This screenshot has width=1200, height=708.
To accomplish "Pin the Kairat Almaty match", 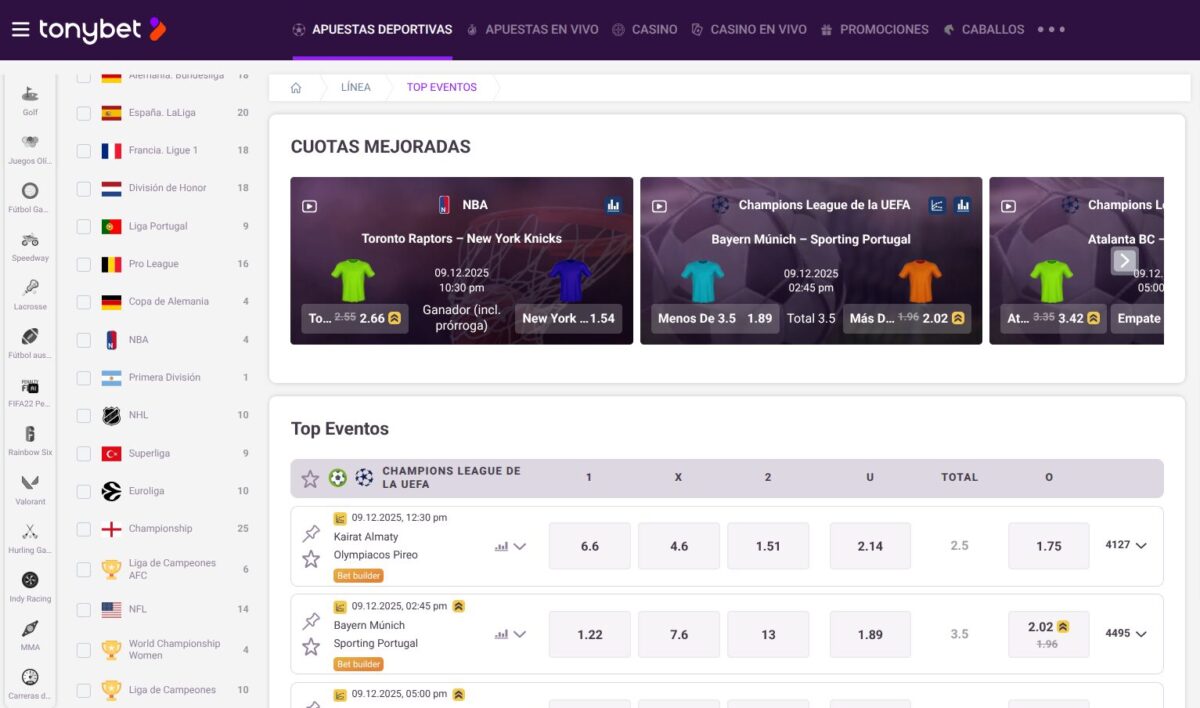I will click(x=311, y=534).
